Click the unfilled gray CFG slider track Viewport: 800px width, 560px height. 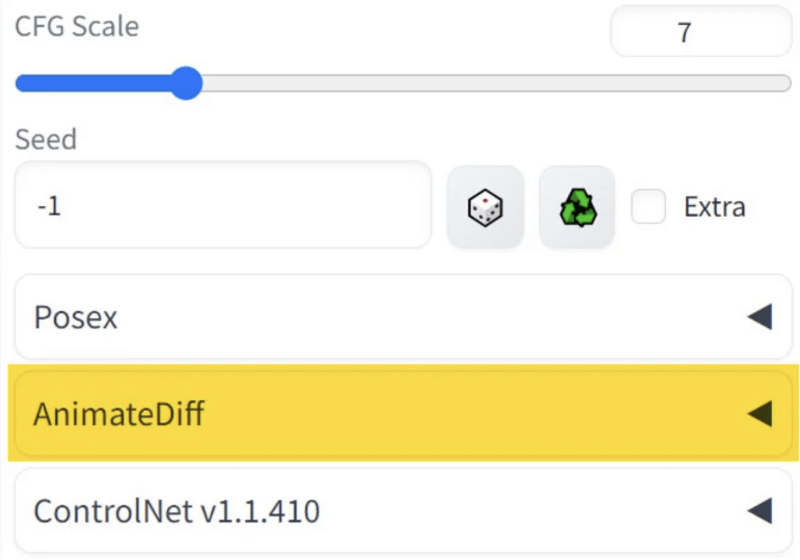coord(500,83)
